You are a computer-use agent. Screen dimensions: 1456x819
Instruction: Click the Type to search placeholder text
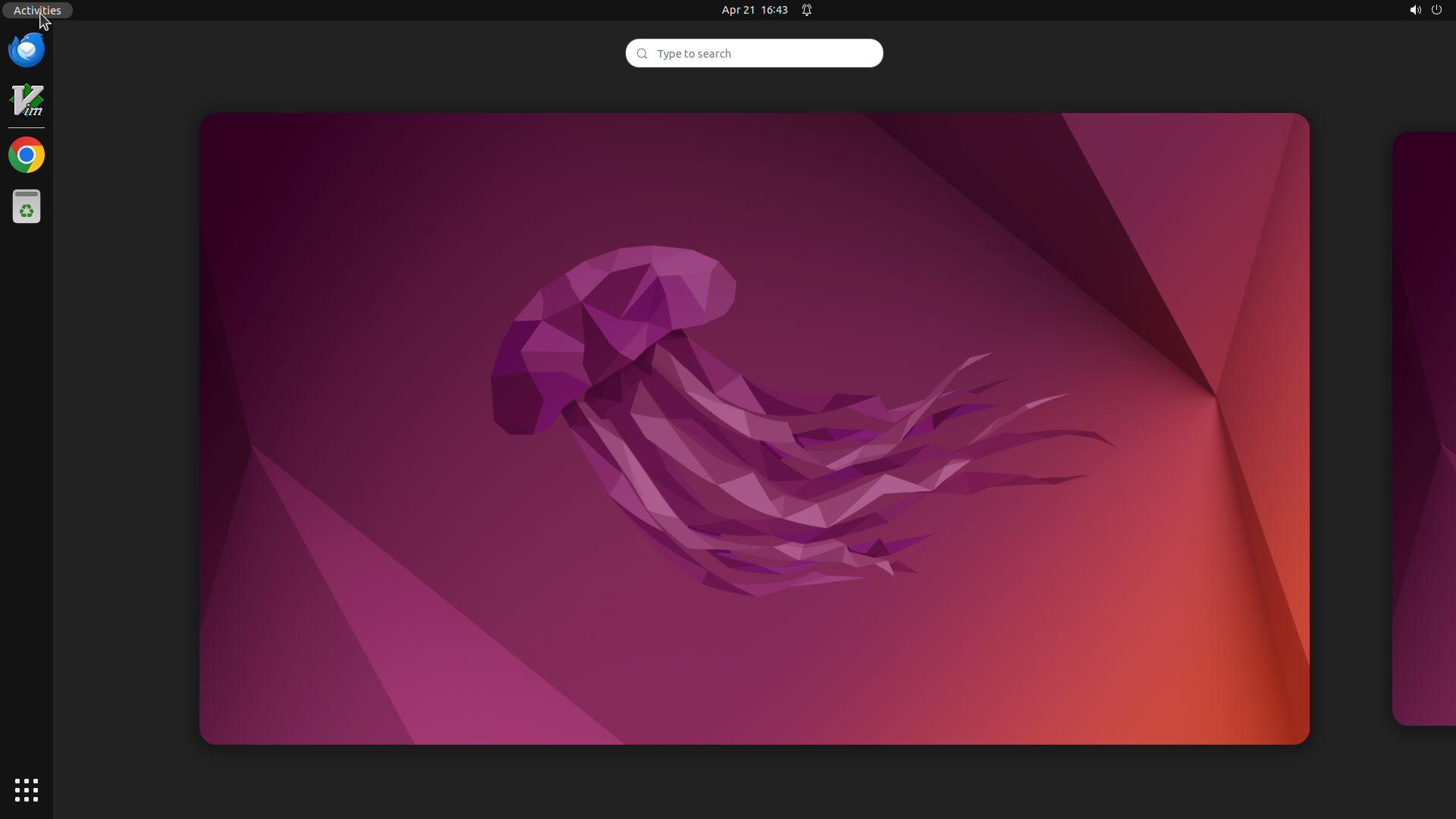[x=694, y=54]
